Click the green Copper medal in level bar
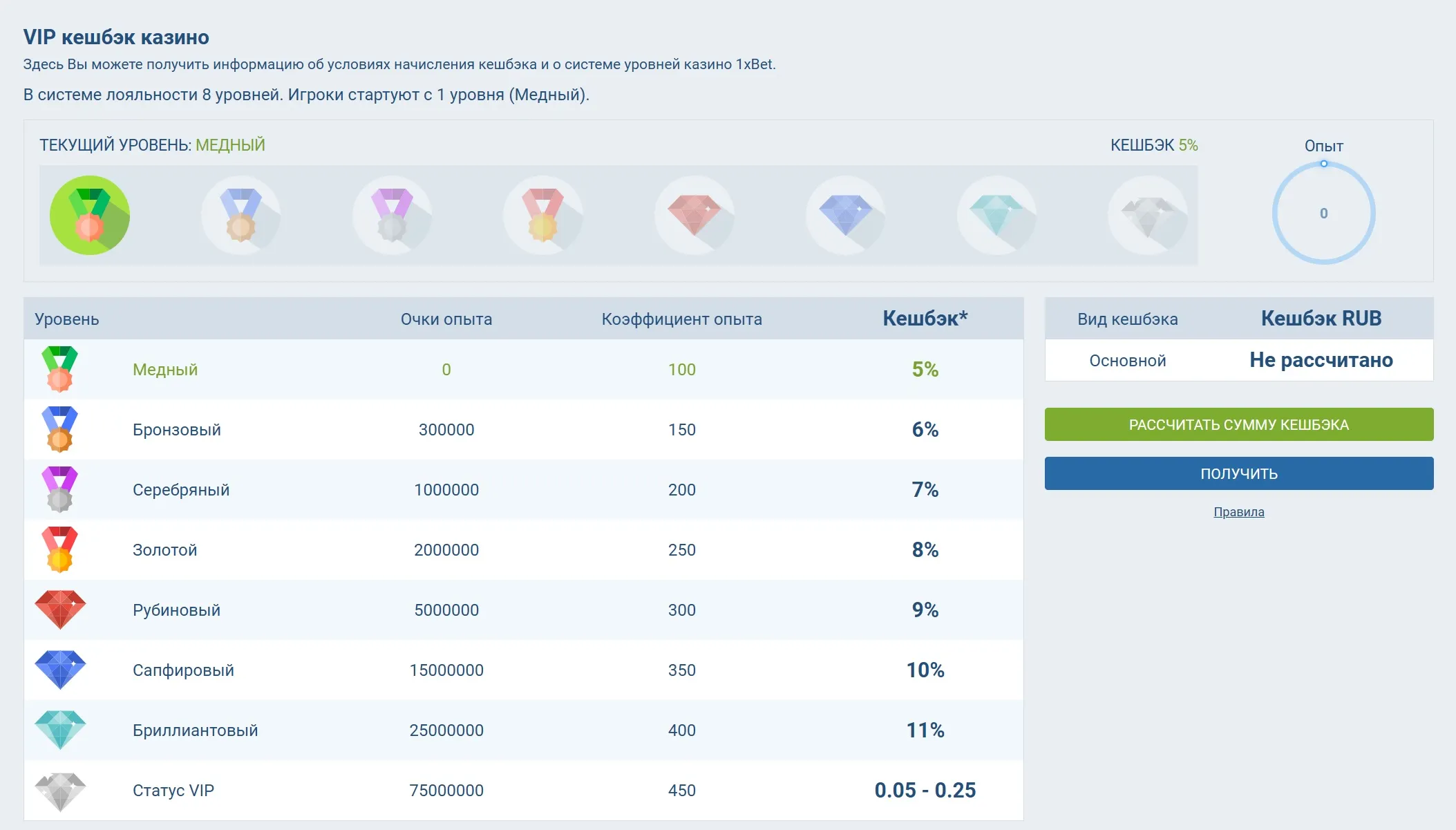Image resolution: width=1456 pixels, height=830 pixels. [90, 215]
